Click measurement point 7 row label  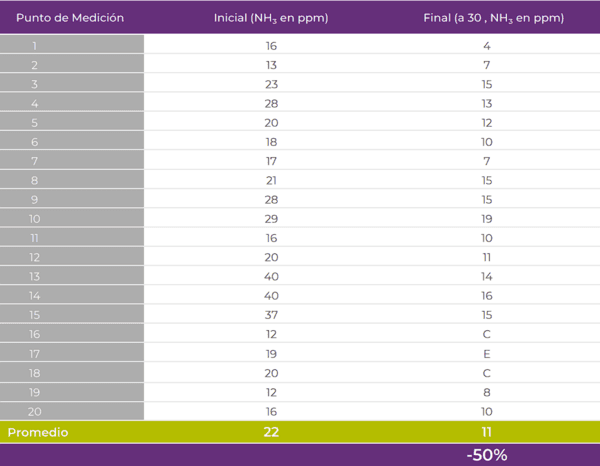[35, 161]
